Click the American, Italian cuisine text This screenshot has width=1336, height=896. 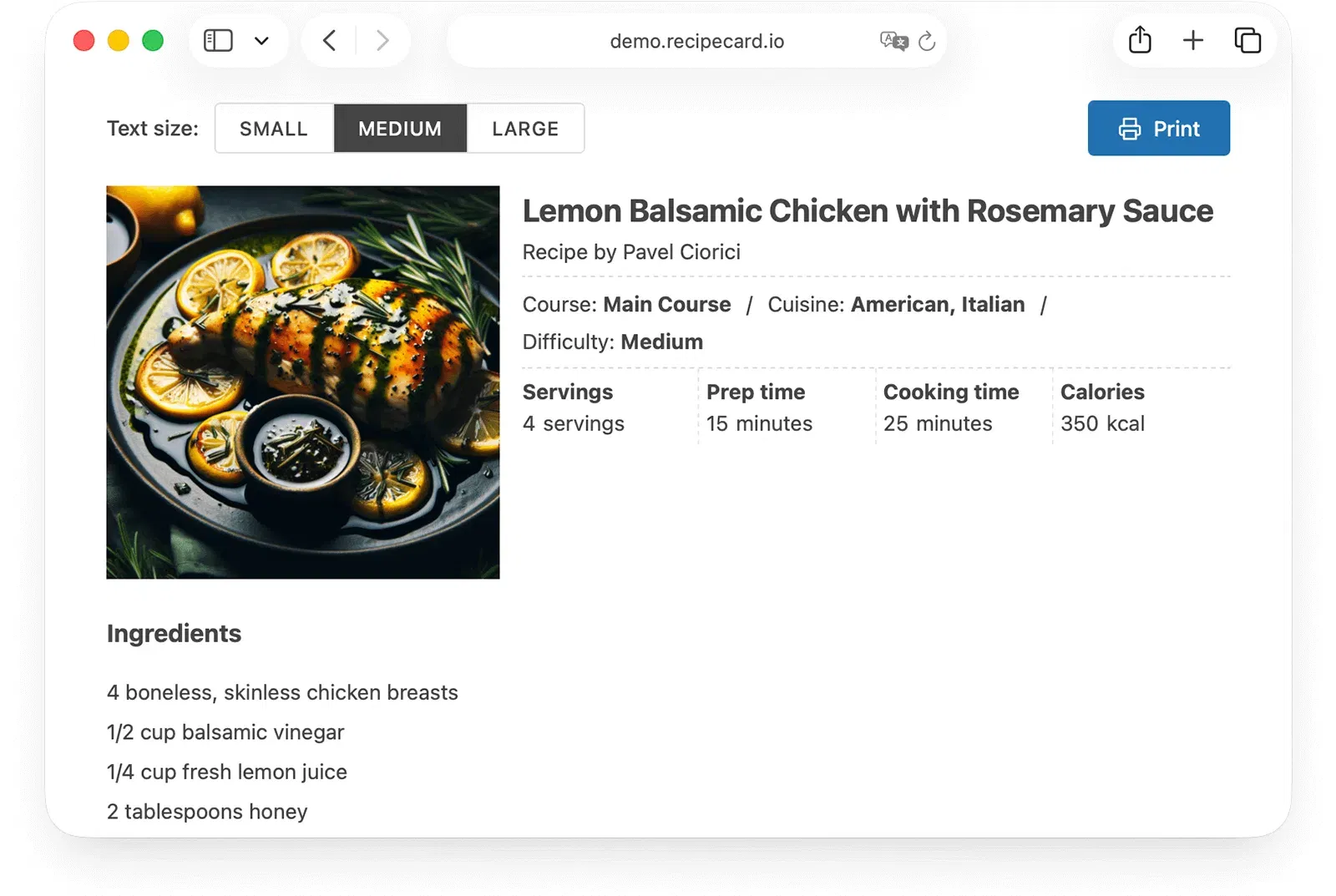pos(937,305)
